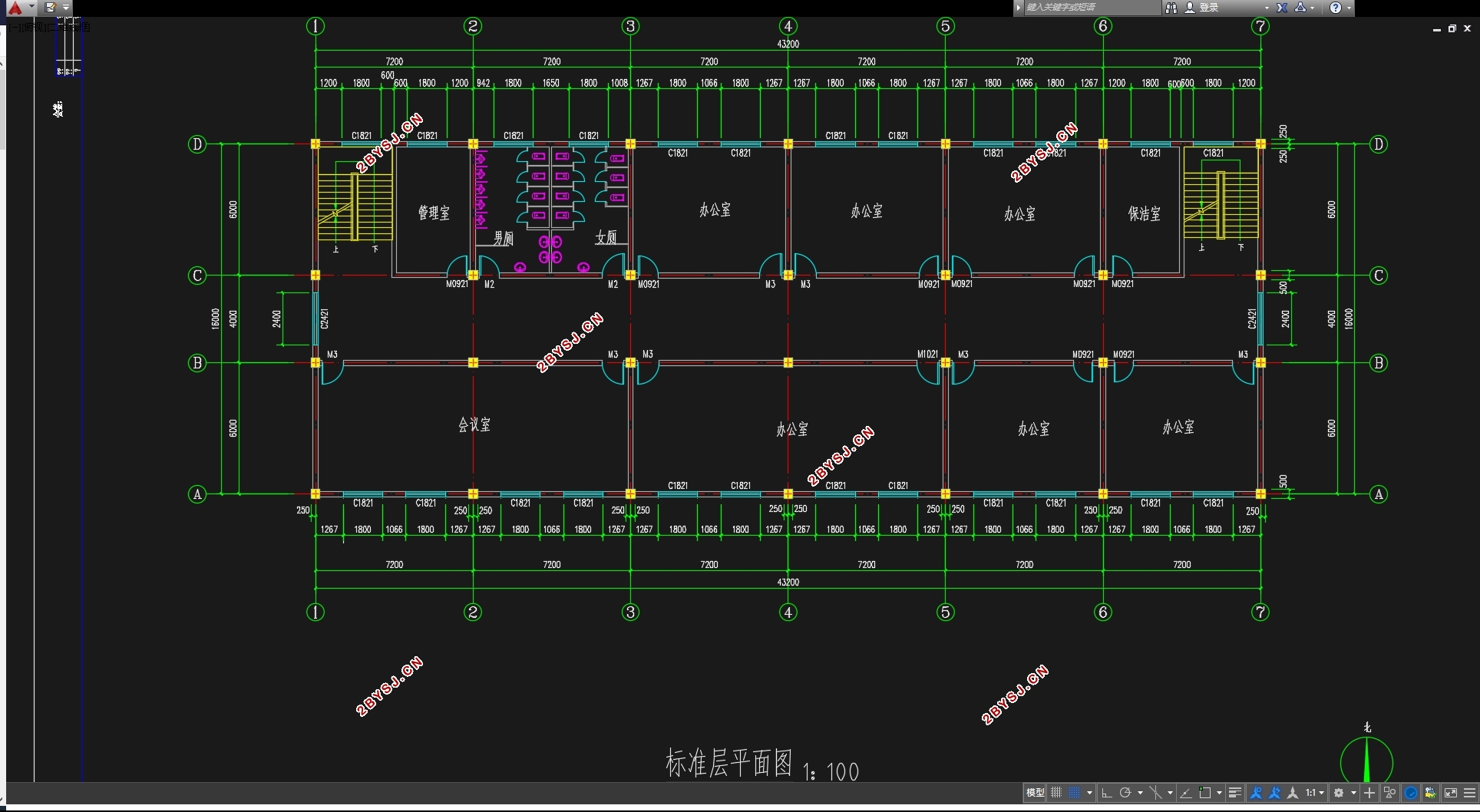Click the Save As icon in quick access toolbar

click(x=51, y=7)
